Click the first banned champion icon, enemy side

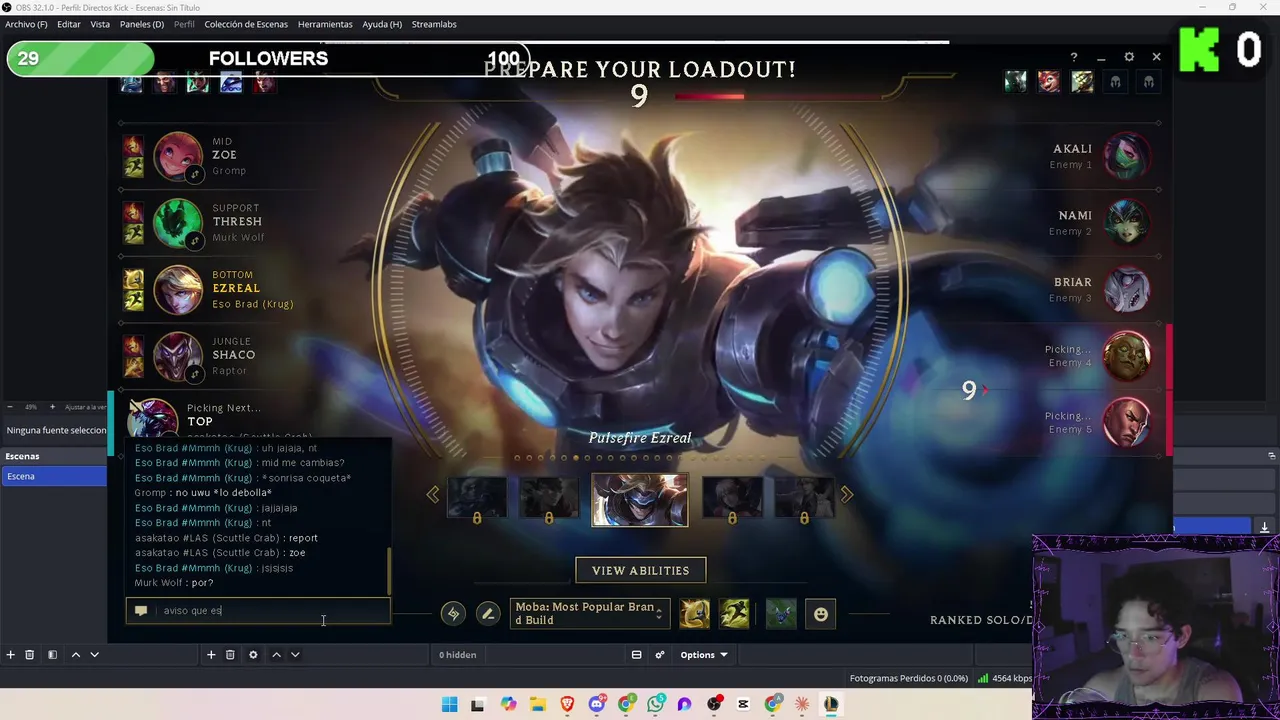[x=1015, y=82]
